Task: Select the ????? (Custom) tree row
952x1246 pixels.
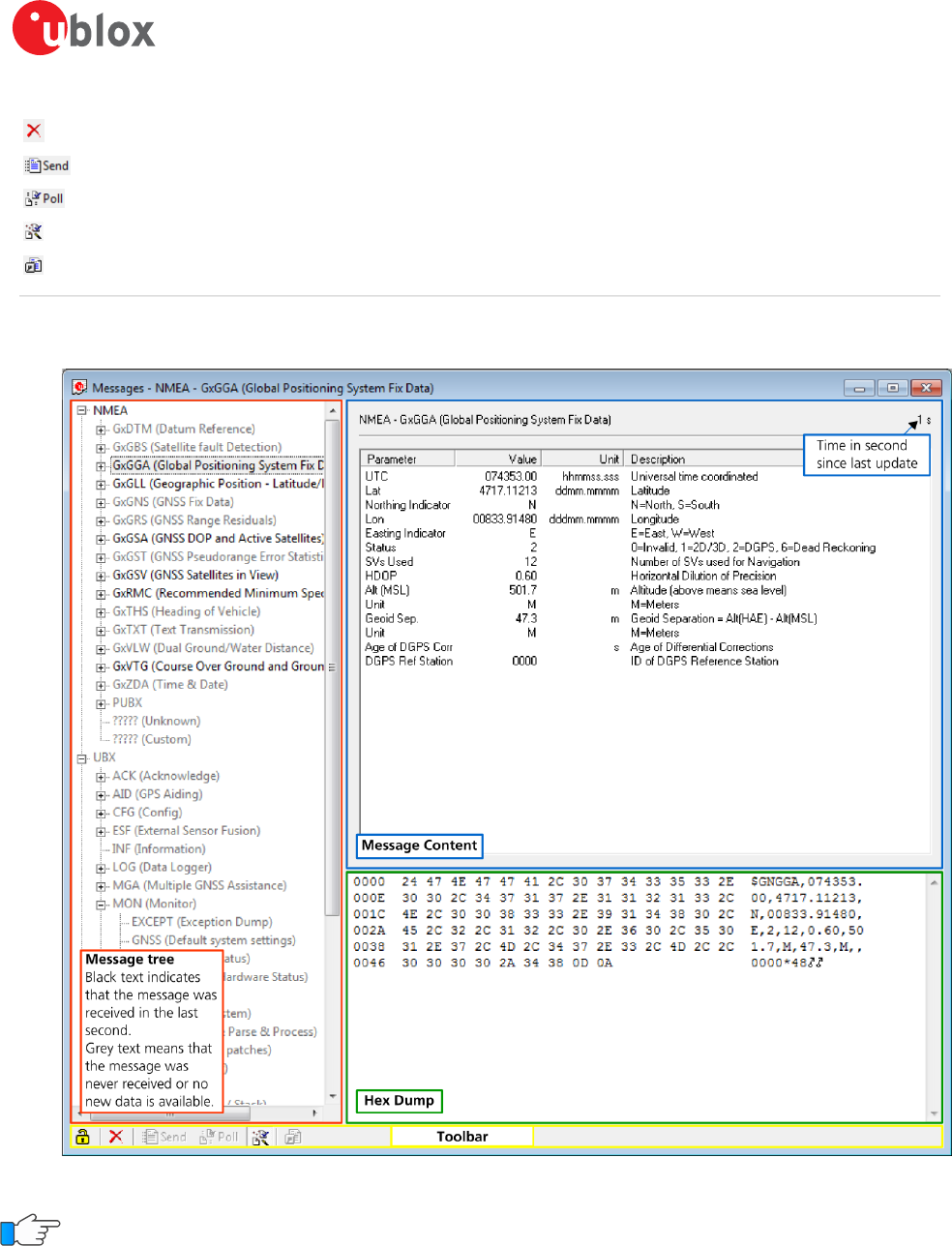Action: (x=152, y=739)
